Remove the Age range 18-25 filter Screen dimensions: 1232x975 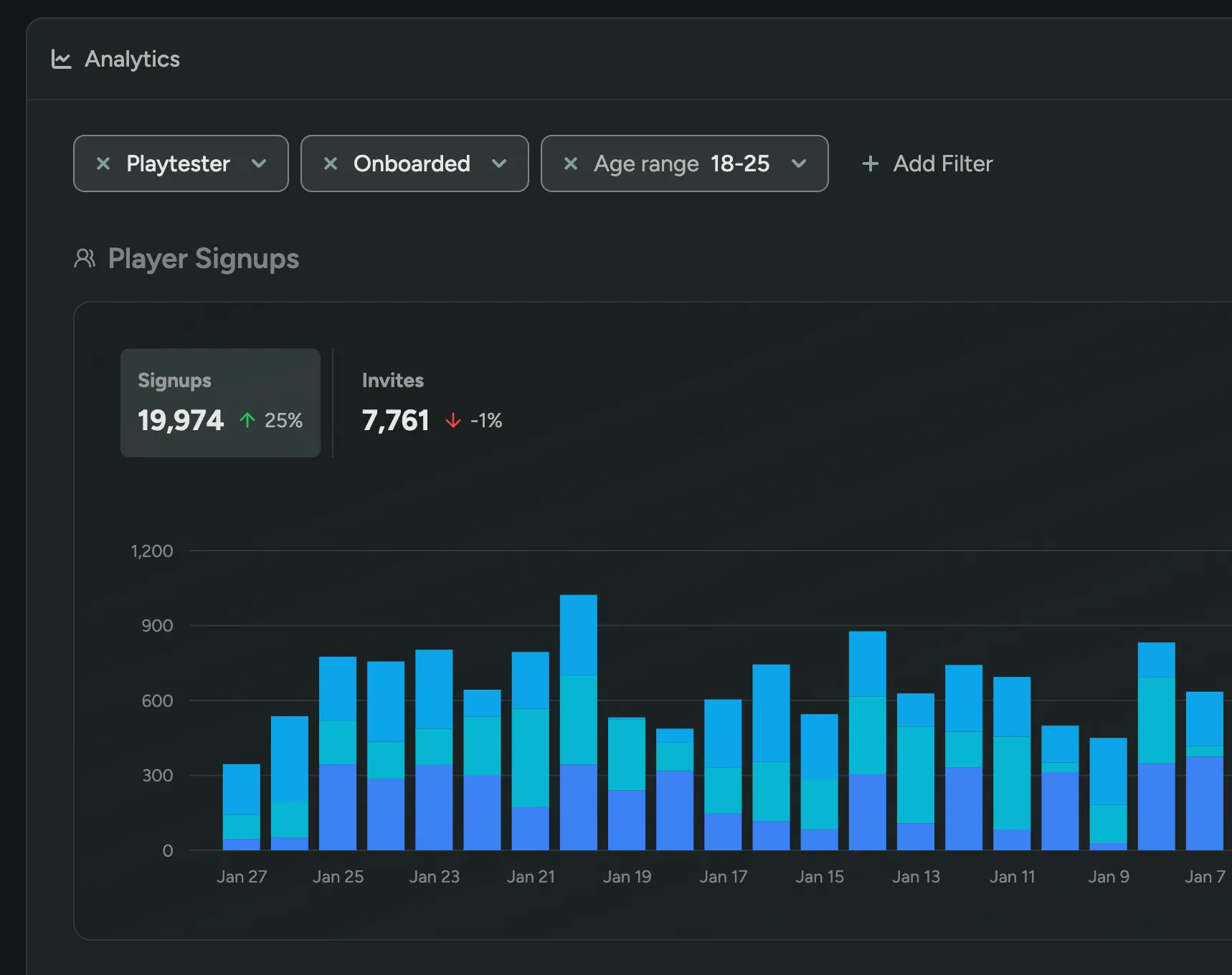572,163
